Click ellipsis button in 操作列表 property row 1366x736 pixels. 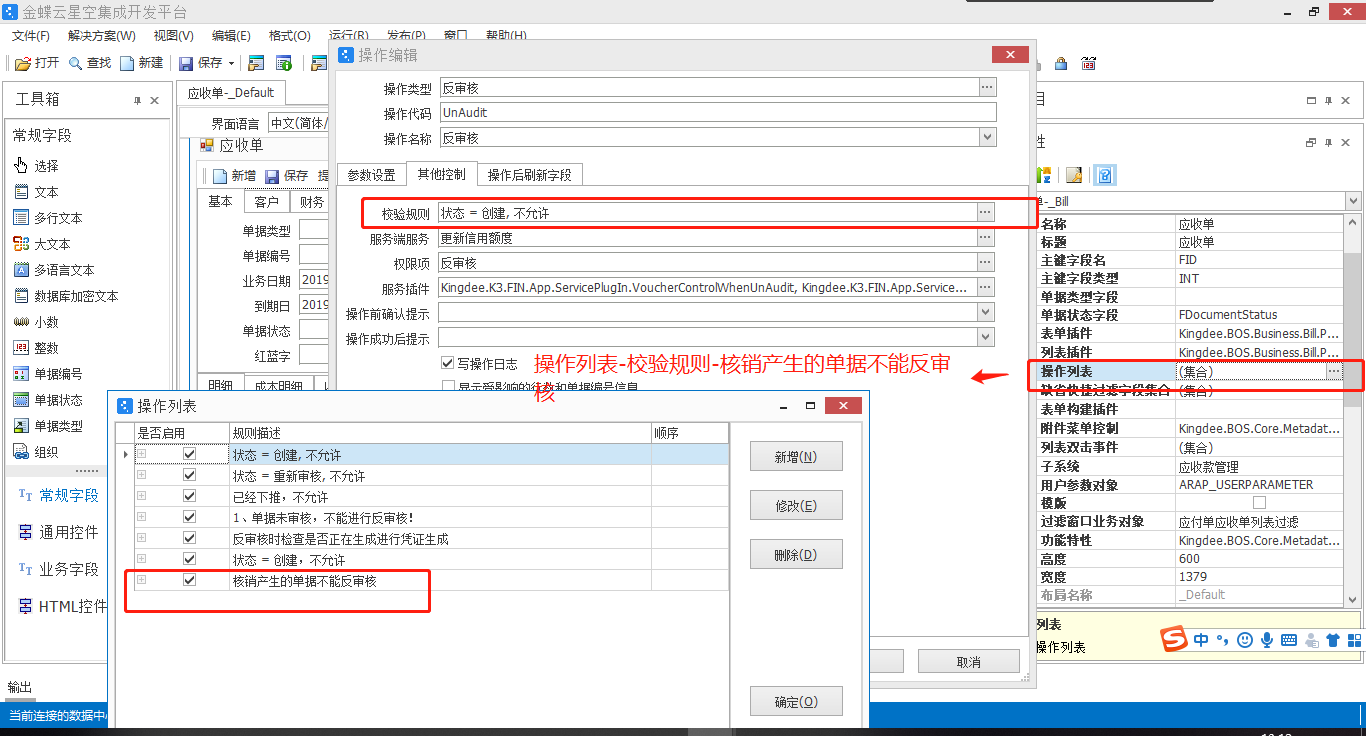1334,372
